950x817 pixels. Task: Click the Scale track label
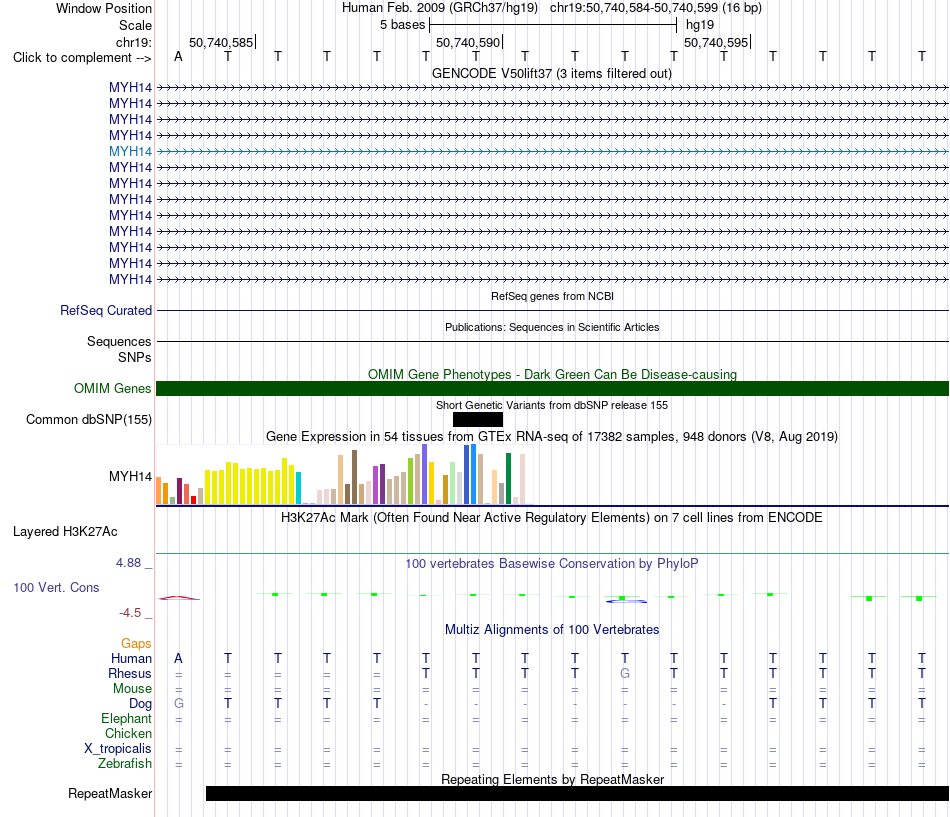point(135,25)
